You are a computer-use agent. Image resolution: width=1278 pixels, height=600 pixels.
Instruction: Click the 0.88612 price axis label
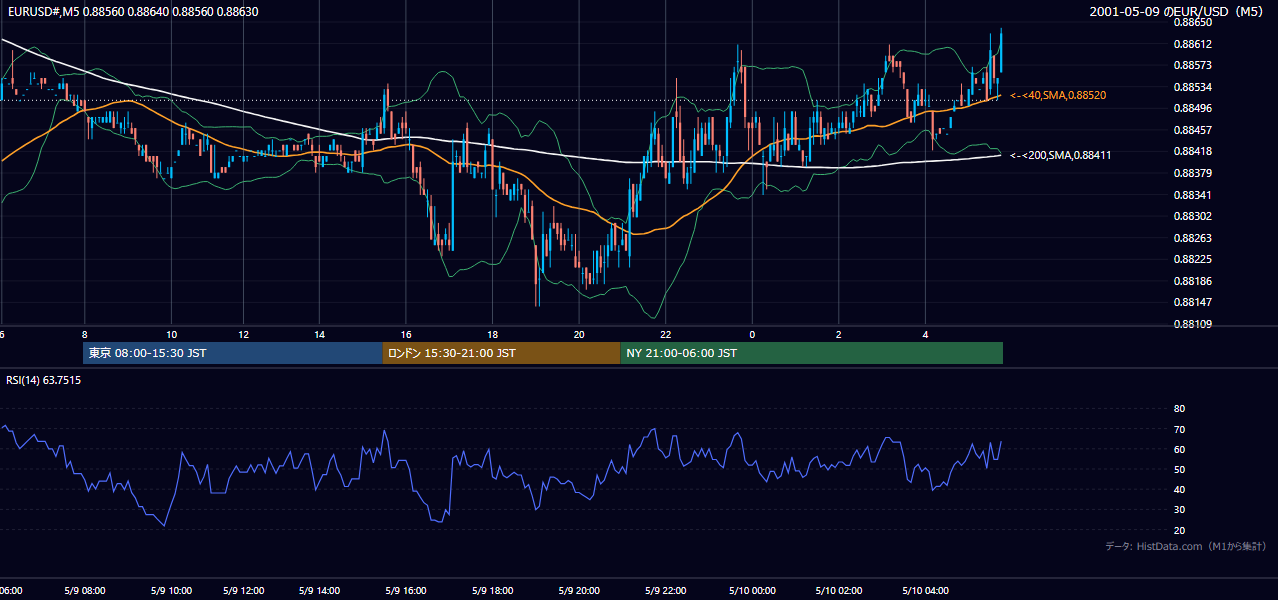(x=1192, y=44)
